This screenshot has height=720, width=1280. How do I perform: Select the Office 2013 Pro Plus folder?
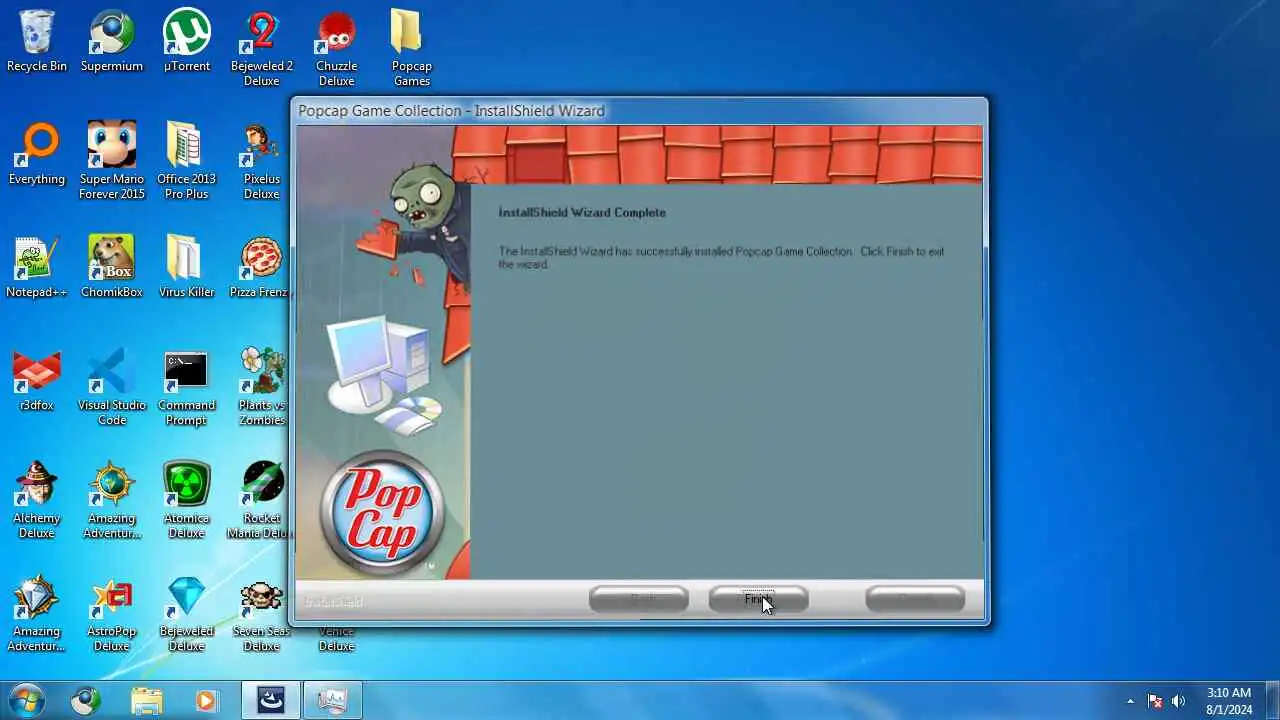187,162
